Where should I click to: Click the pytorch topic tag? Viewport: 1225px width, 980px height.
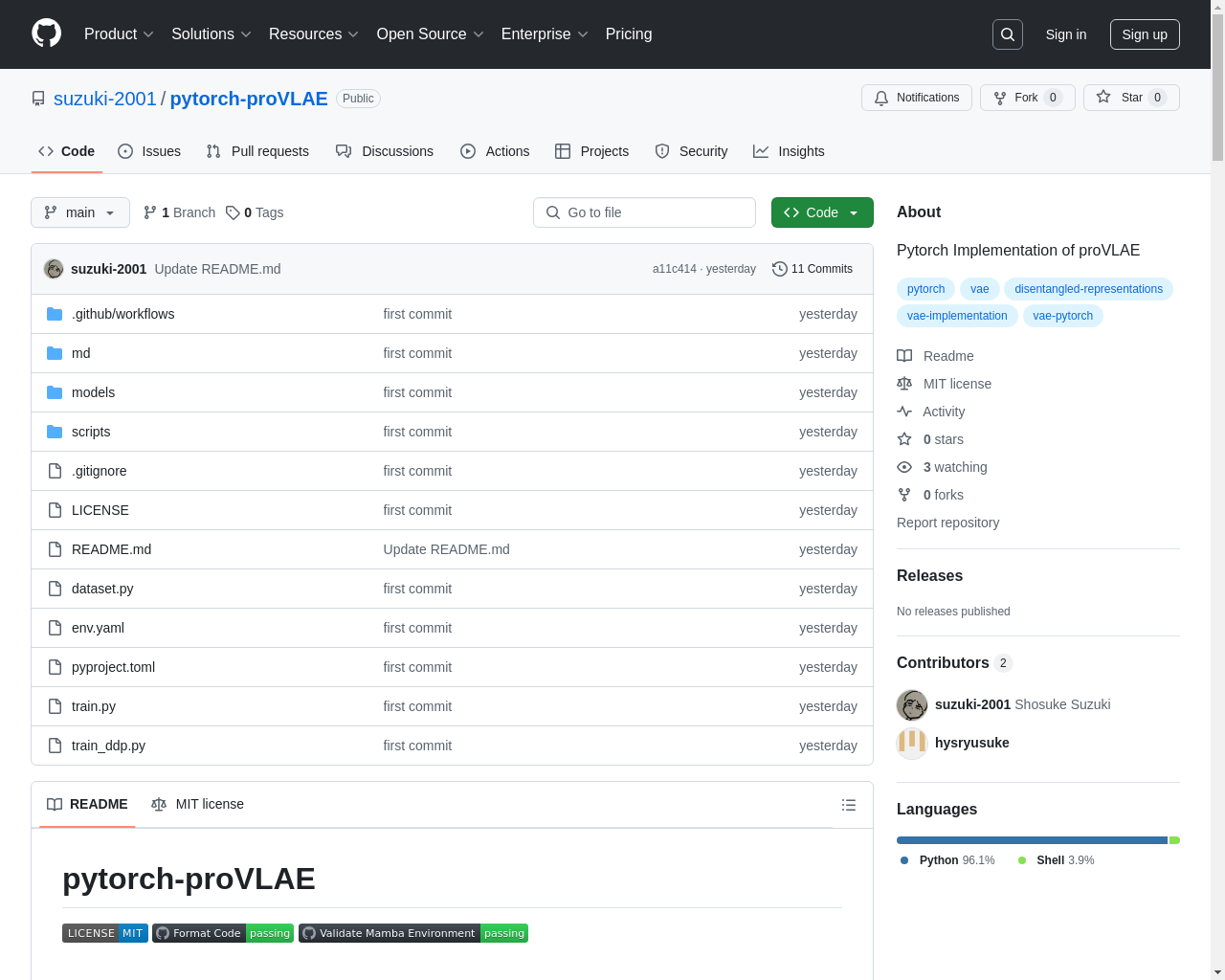925,289
